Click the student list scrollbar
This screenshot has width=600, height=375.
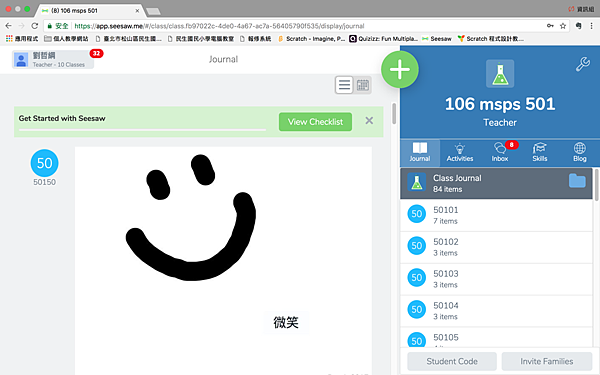(x=597, y=184)
